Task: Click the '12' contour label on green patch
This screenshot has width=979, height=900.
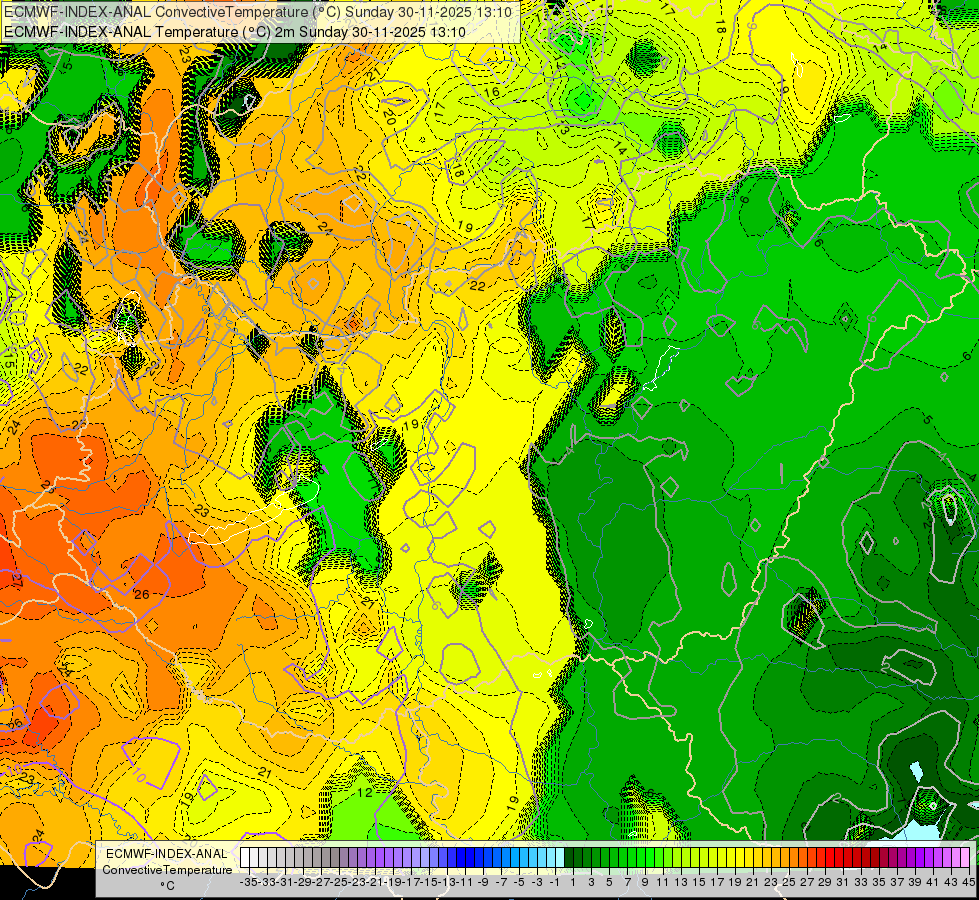Action: (x=365, y=793)
